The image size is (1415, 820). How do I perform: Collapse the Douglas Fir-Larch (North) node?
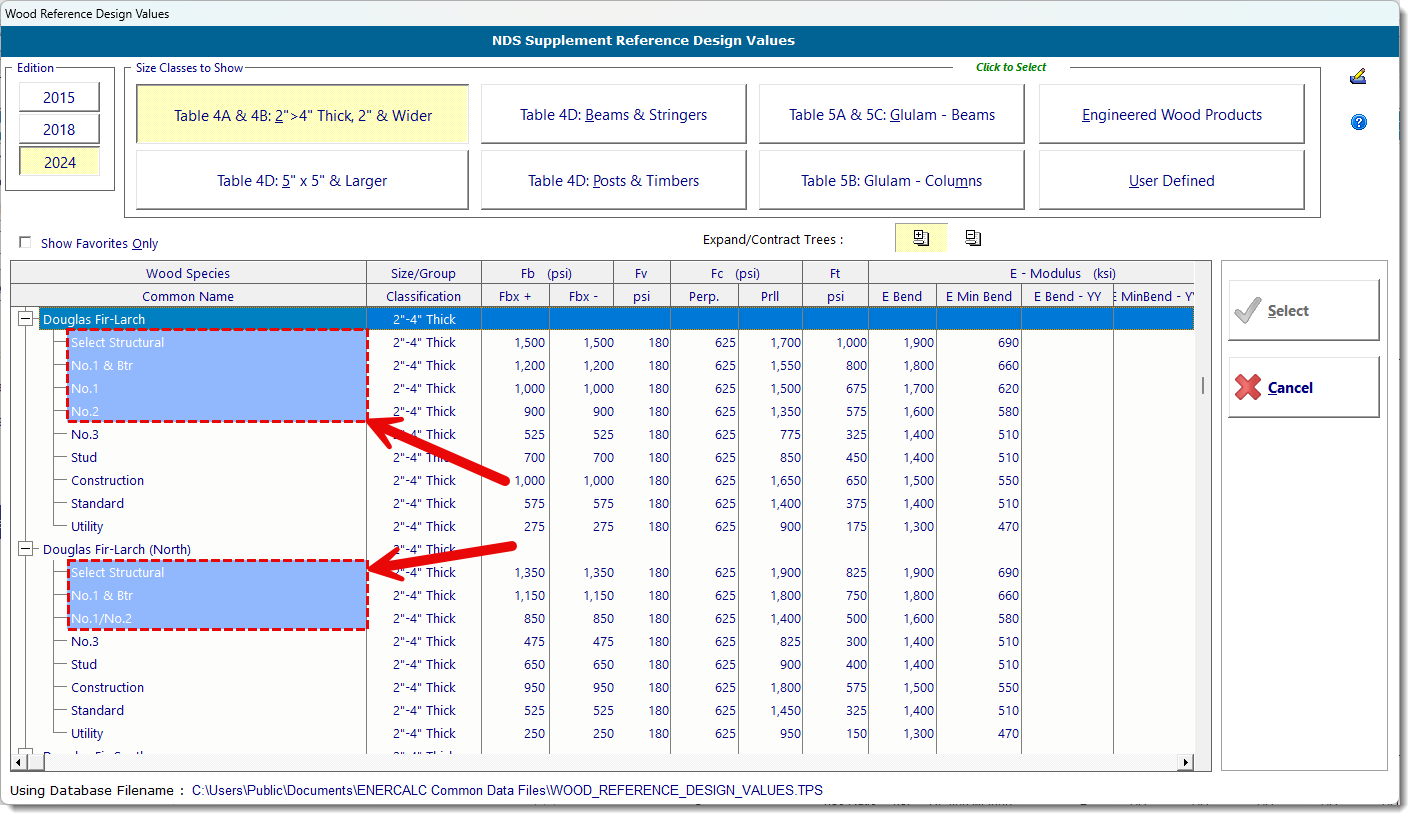coord(25,549)
